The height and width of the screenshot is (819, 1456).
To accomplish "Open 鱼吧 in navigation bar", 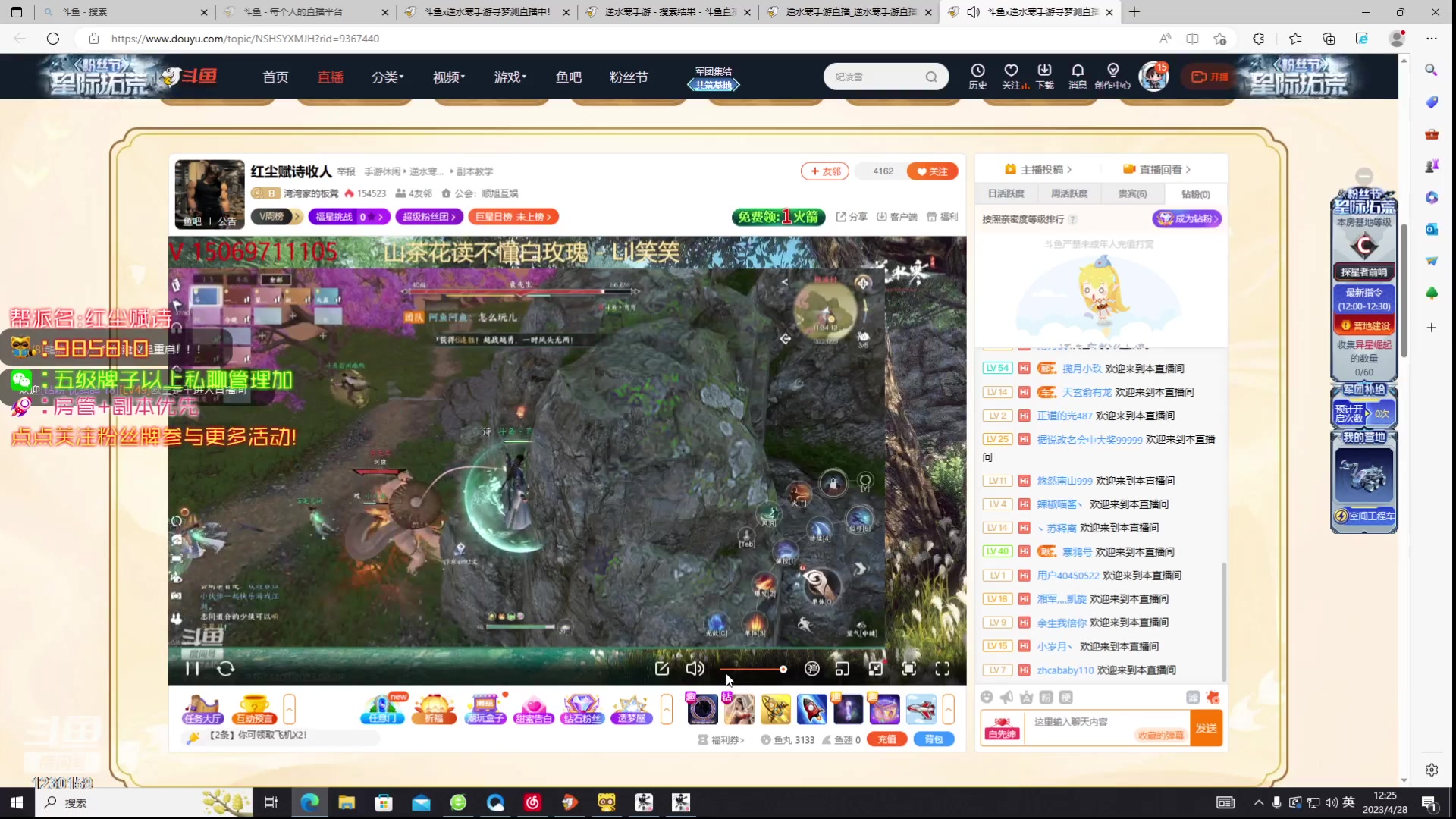I will 568,77.
